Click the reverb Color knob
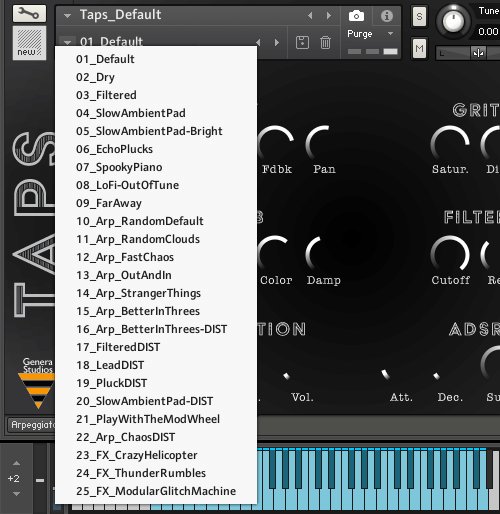Image resolution: width=500 pixels, height=514 pixels. (x=276, y=254)
